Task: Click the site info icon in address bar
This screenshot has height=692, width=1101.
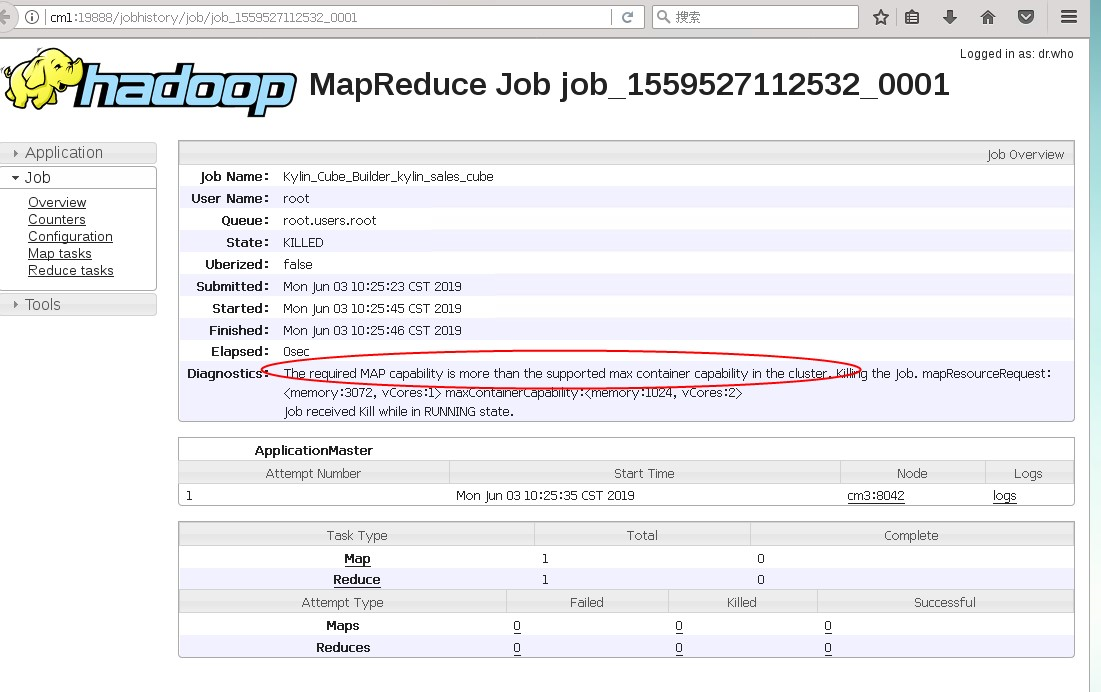Action: point(32,17)
